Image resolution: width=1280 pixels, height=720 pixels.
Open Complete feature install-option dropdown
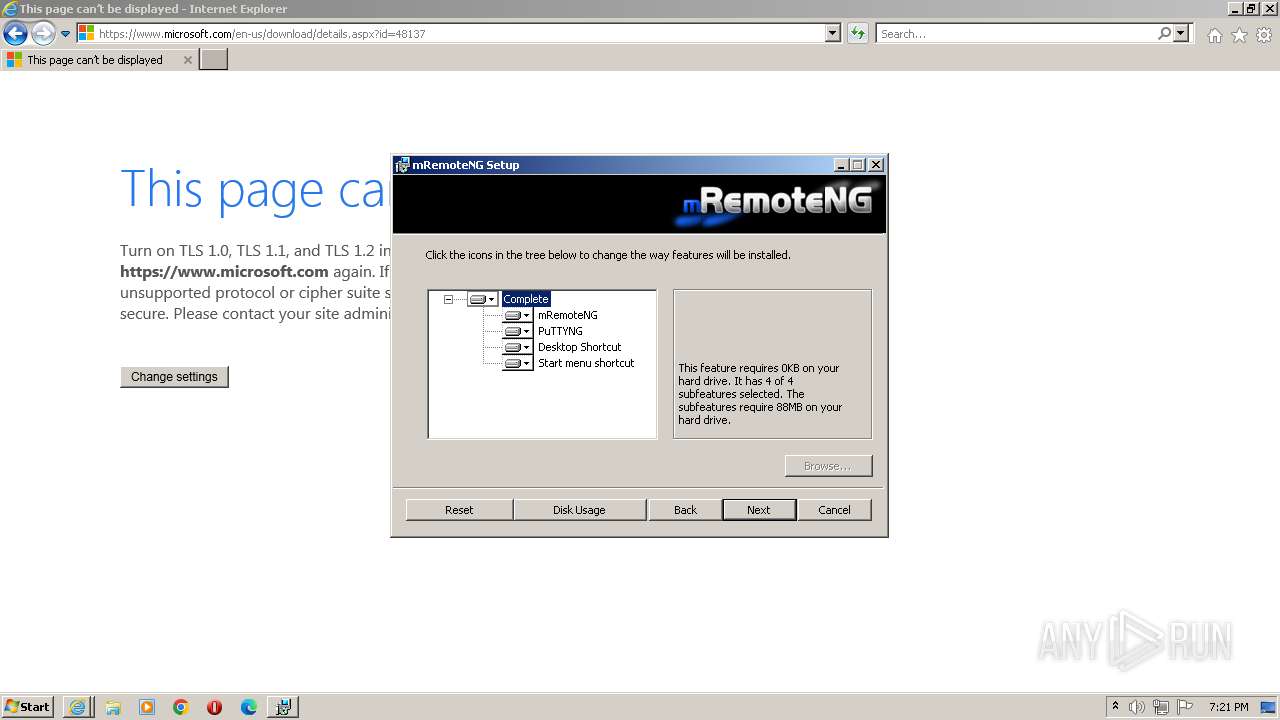(482, 299)
